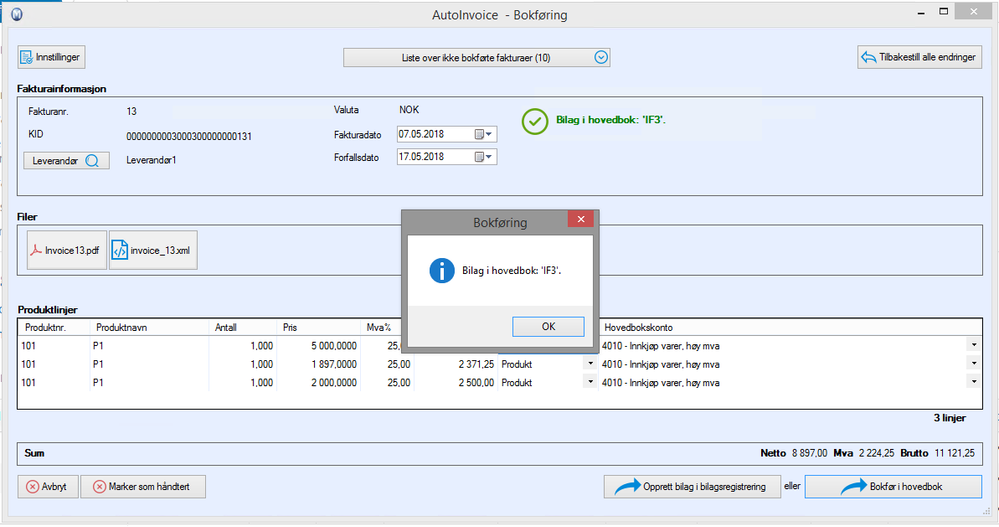Open Produkt type dropdown in second row

[x=588, y=364]
